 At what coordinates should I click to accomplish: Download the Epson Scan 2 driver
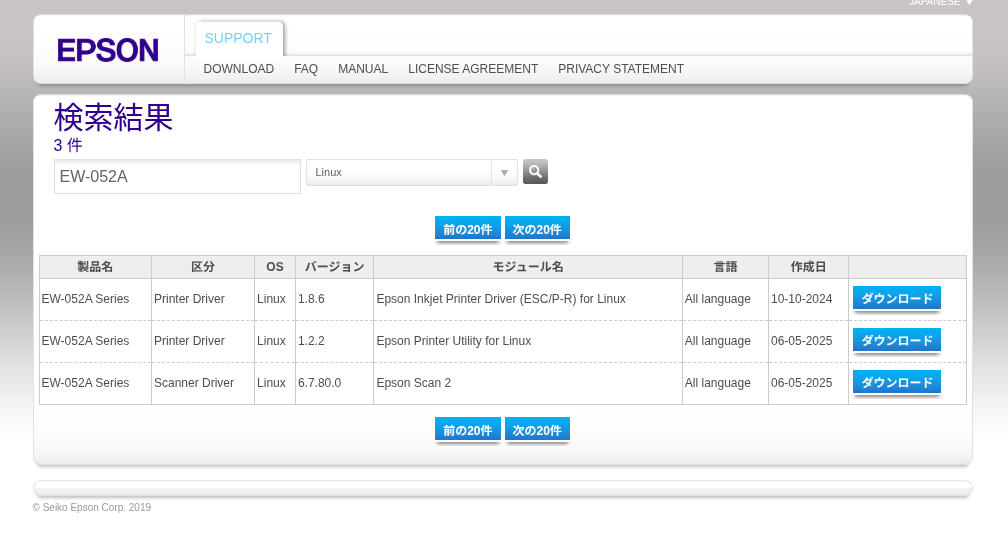[897, 382]
